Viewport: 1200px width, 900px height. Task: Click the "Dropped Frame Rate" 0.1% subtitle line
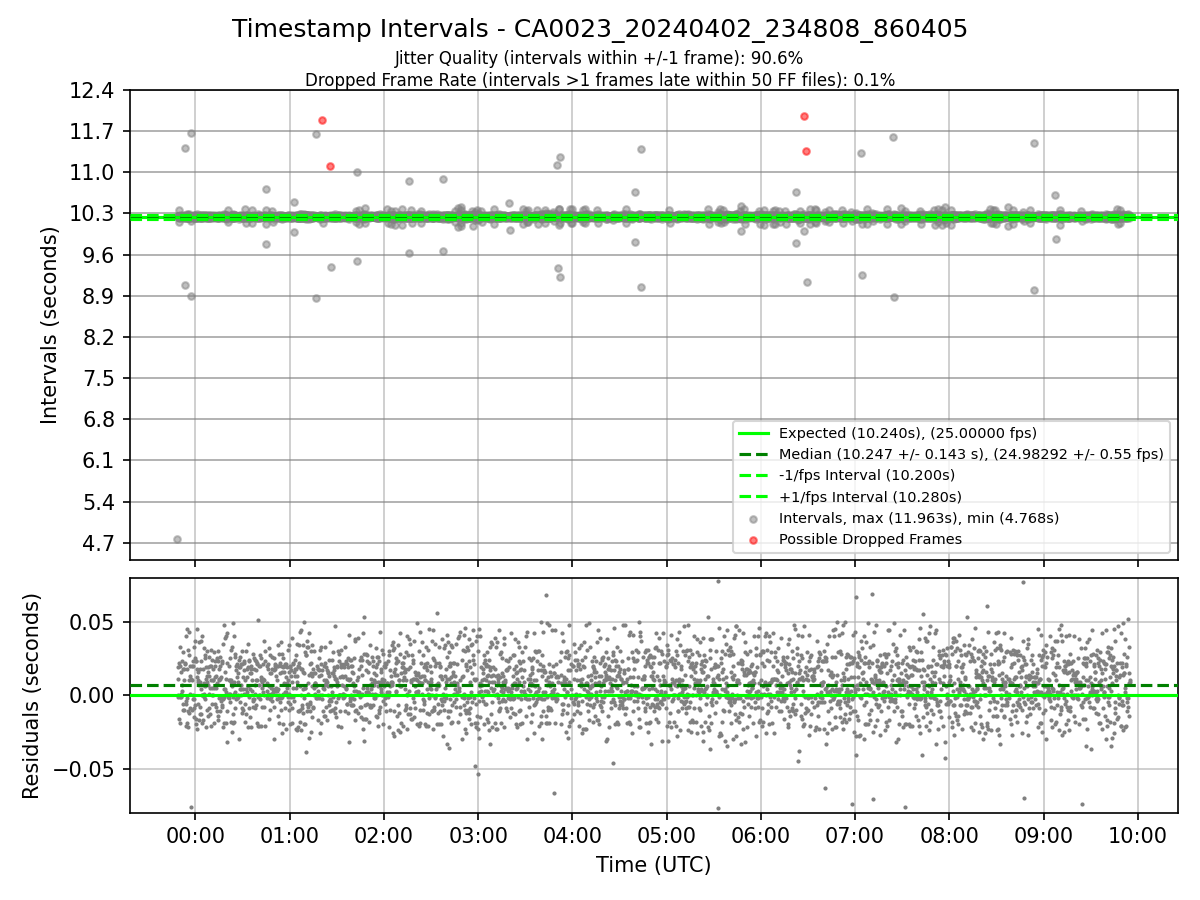click(600, 80)
